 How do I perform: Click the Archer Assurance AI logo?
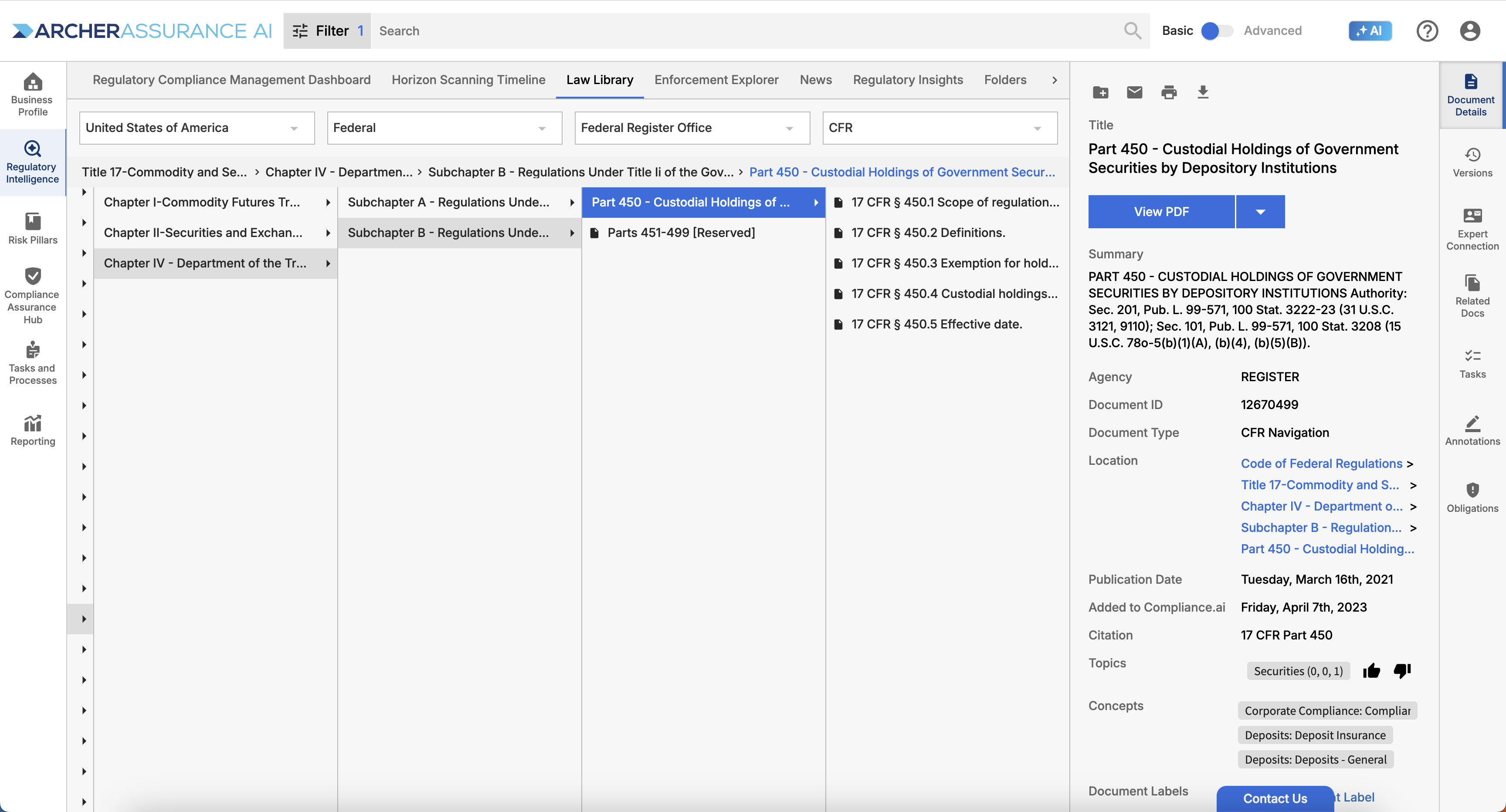point(142,31)
